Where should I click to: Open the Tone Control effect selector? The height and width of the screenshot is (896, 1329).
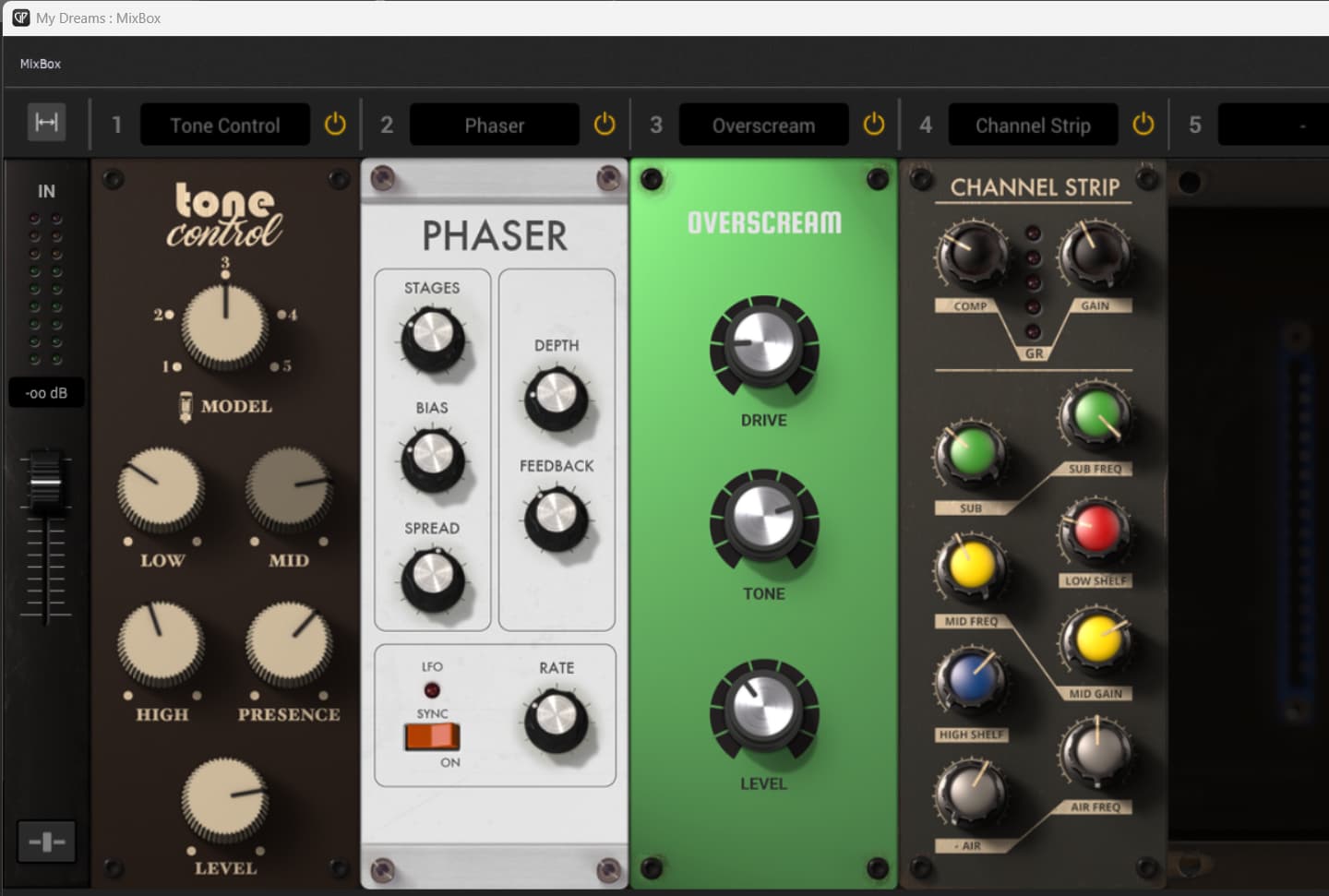click(x=225, y=125)
